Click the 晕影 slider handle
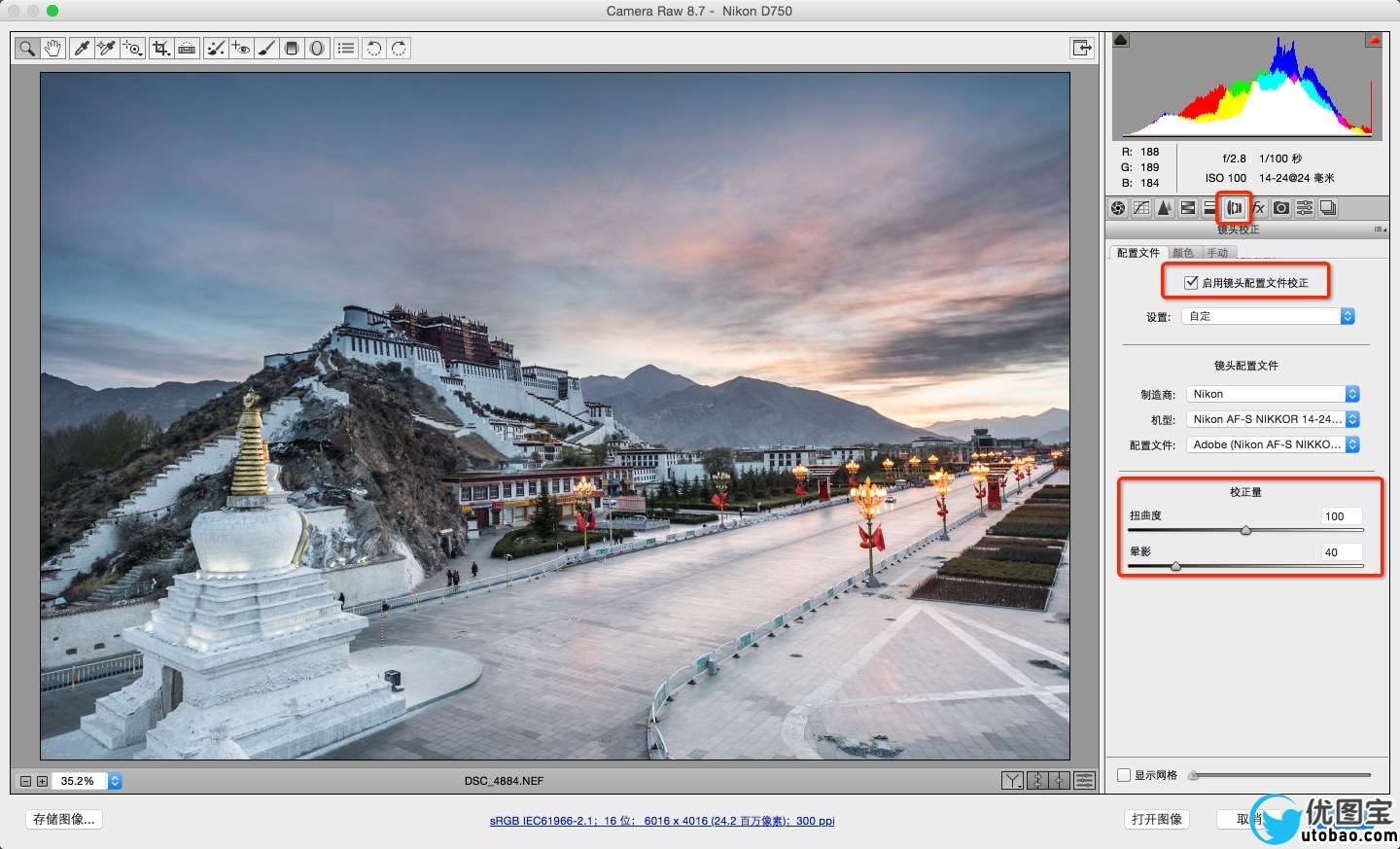The width and height of the screenshot is (1400, 849). tap(1175, 566)
